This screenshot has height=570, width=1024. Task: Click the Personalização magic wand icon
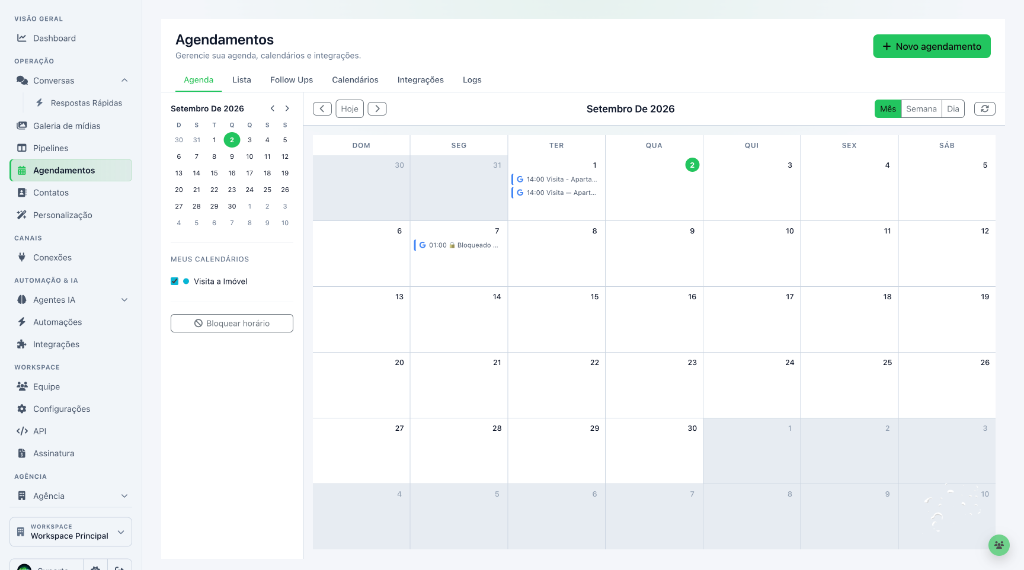22,215
